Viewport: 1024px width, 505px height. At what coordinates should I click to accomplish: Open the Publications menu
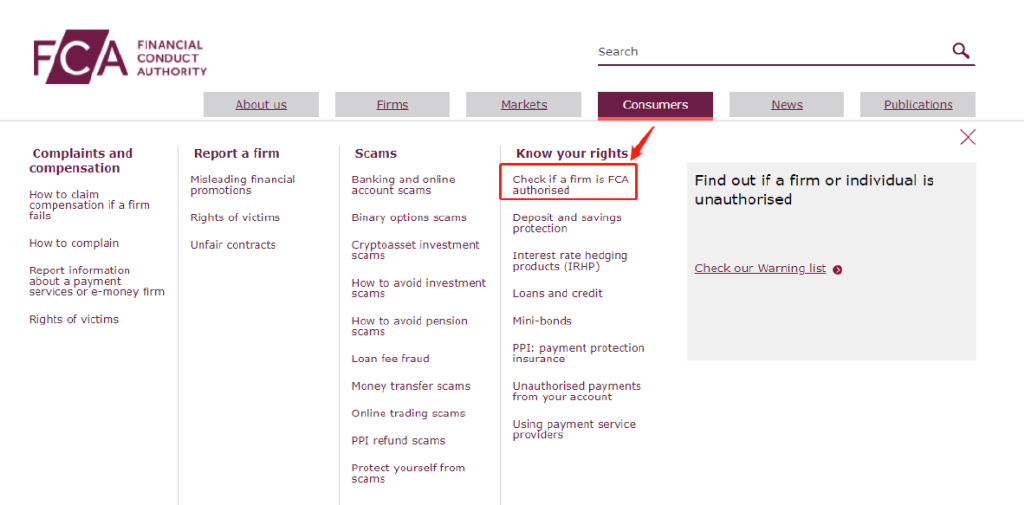[918, 105]
